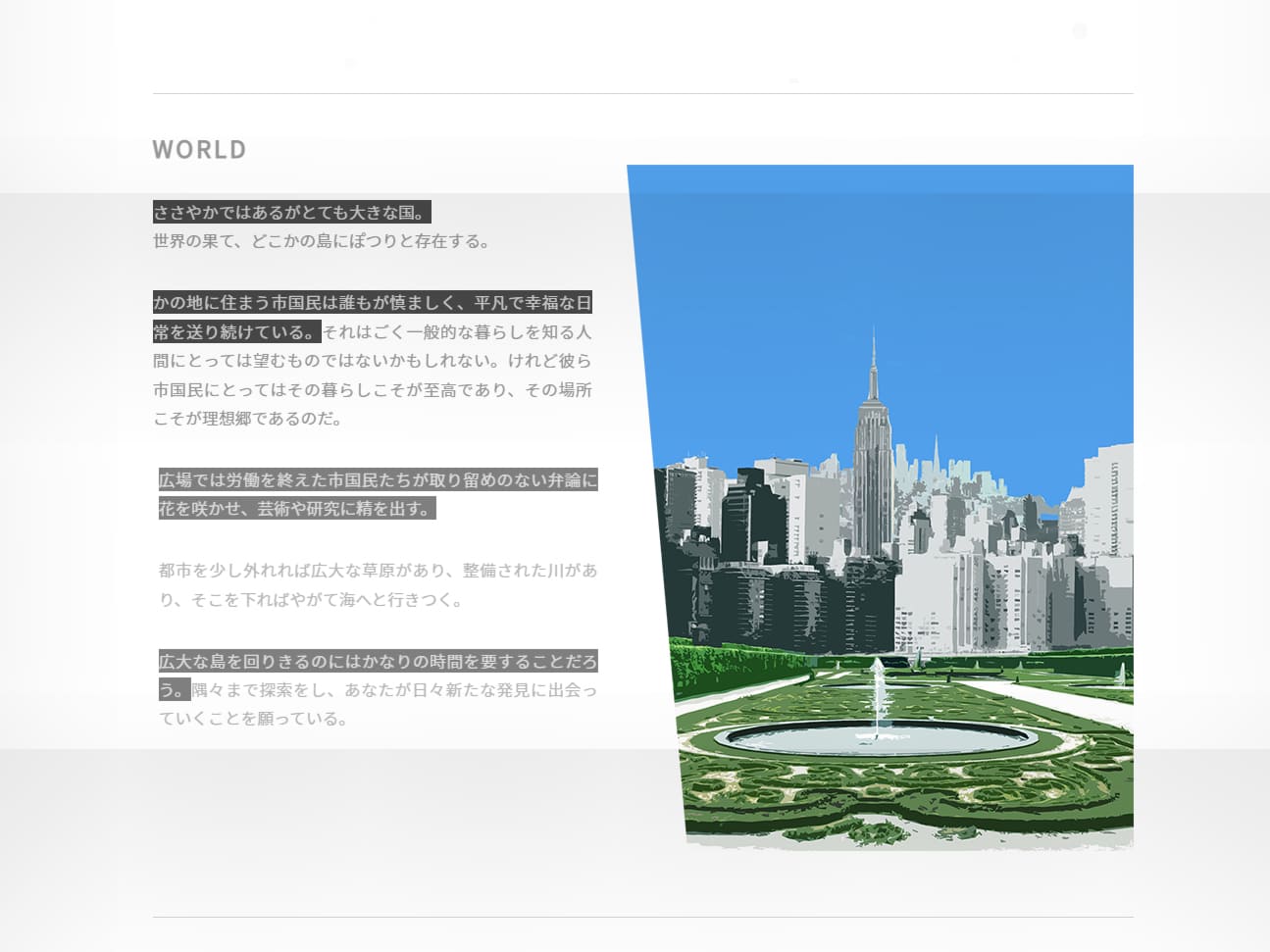Click the highlighted text 'かの地に住まう市国民は誰もが慎ましく'
The width and height of the screenshot is (1270, 952).
point(305,303)
